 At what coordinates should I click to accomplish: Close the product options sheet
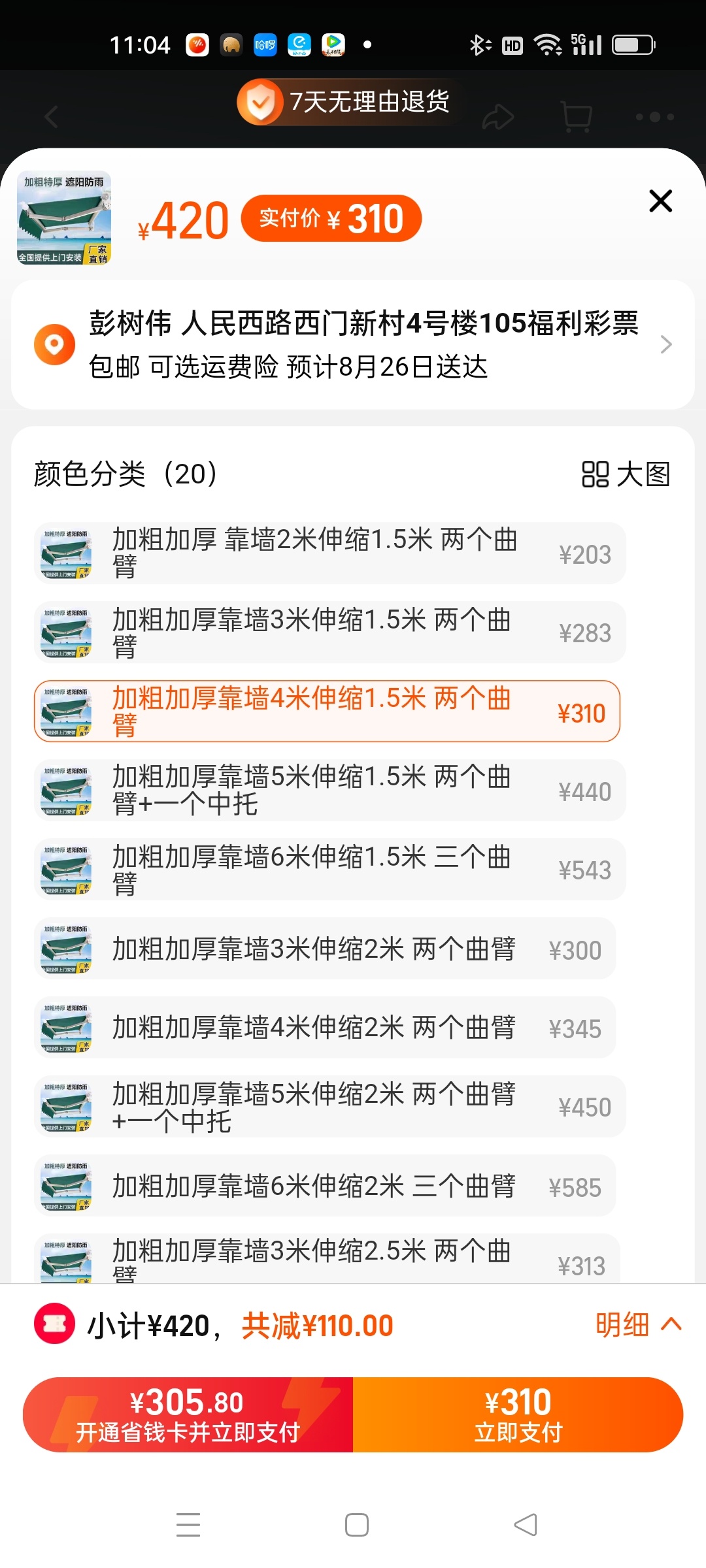click(660, 201)
